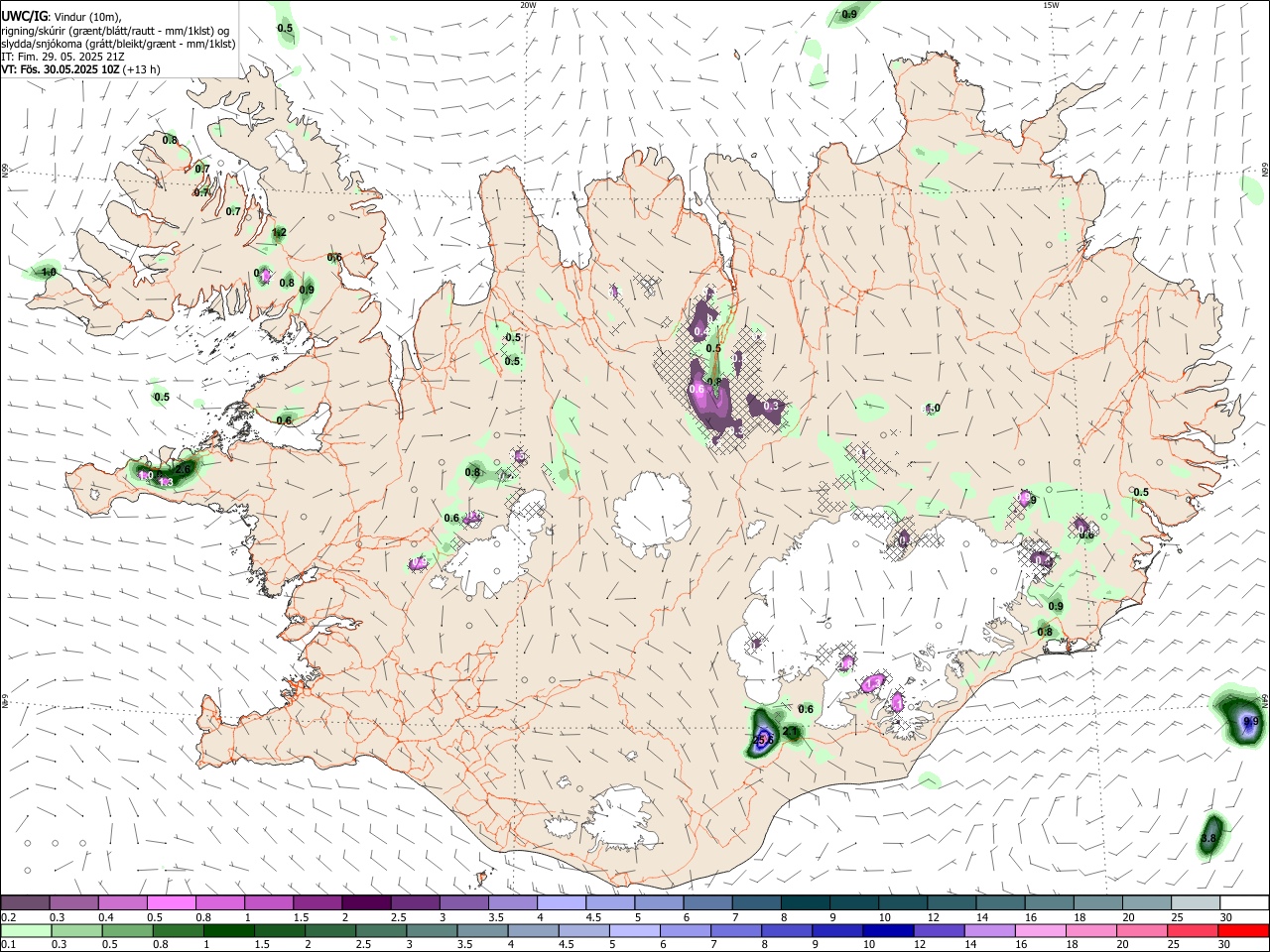Click the 'slydda/snjókoma (grátt/bleikt/grænt' description line
Viewport: 1270px width, 952px height.
tap(118, 44)
